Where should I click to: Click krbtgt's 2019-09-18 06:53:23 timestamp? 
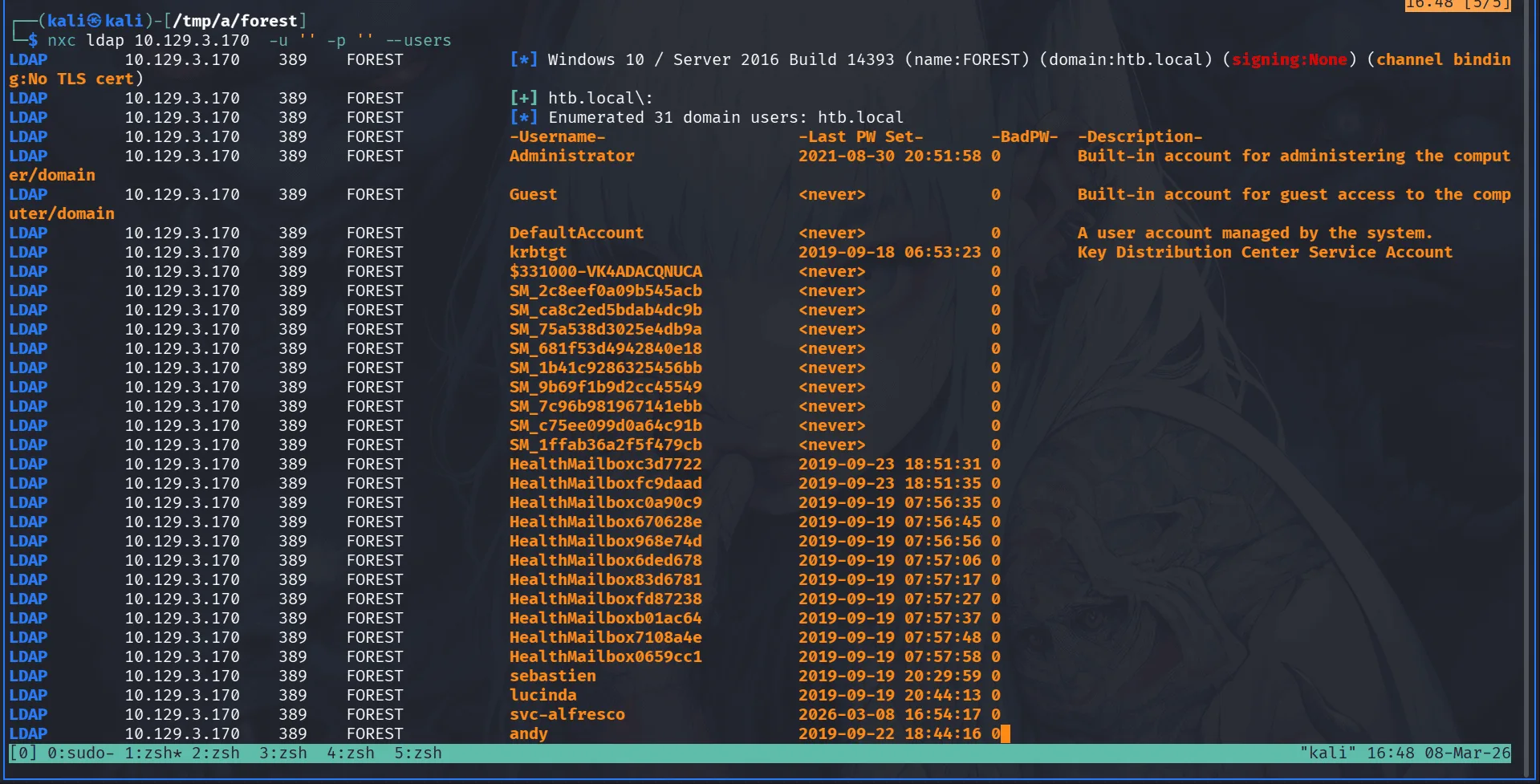point(889,252)
